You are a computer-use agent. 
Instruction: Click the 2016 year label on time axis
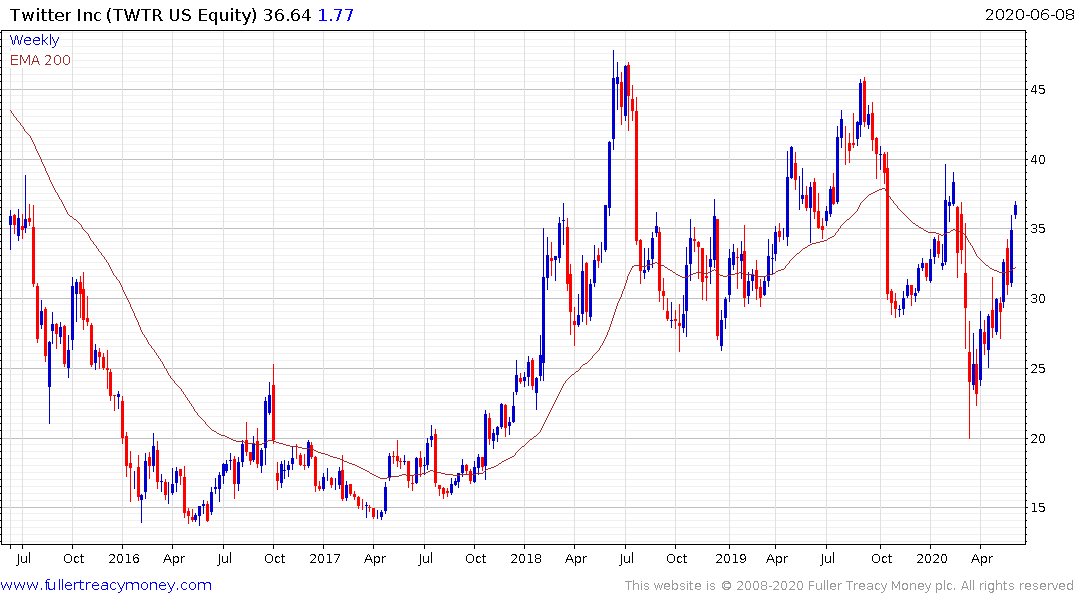(x=124, y=559)
